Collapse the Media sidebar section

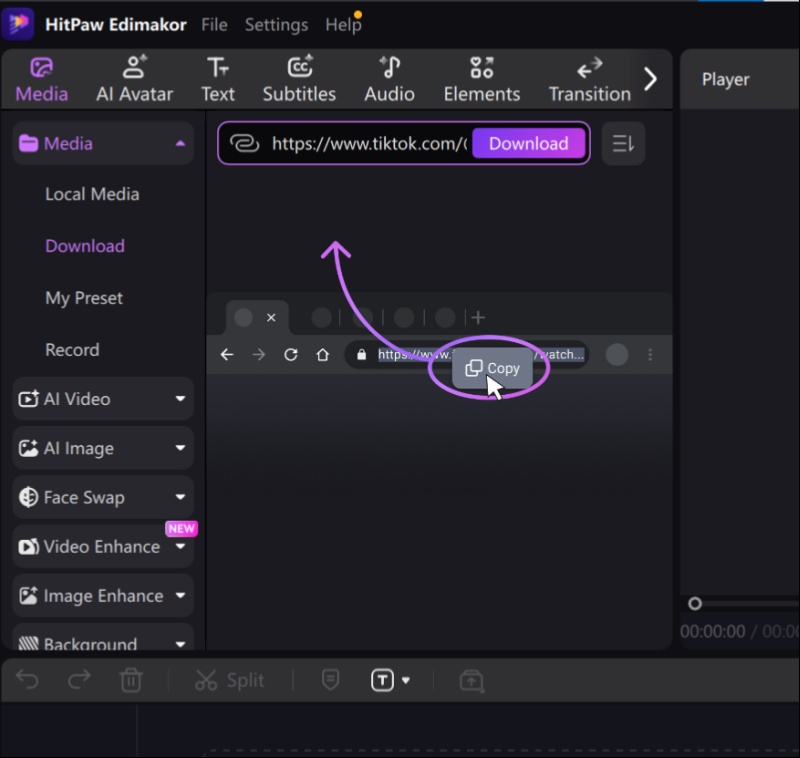[180, 144]
